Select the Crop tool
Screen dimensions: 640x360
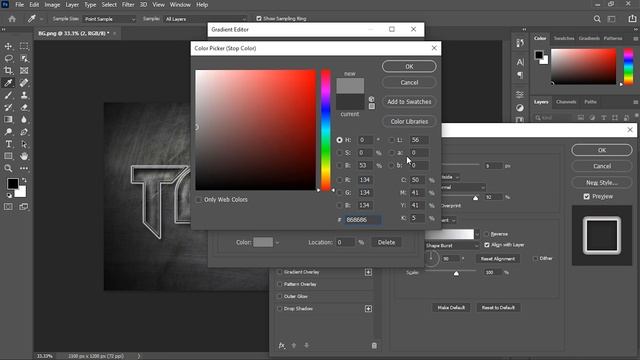8,71
